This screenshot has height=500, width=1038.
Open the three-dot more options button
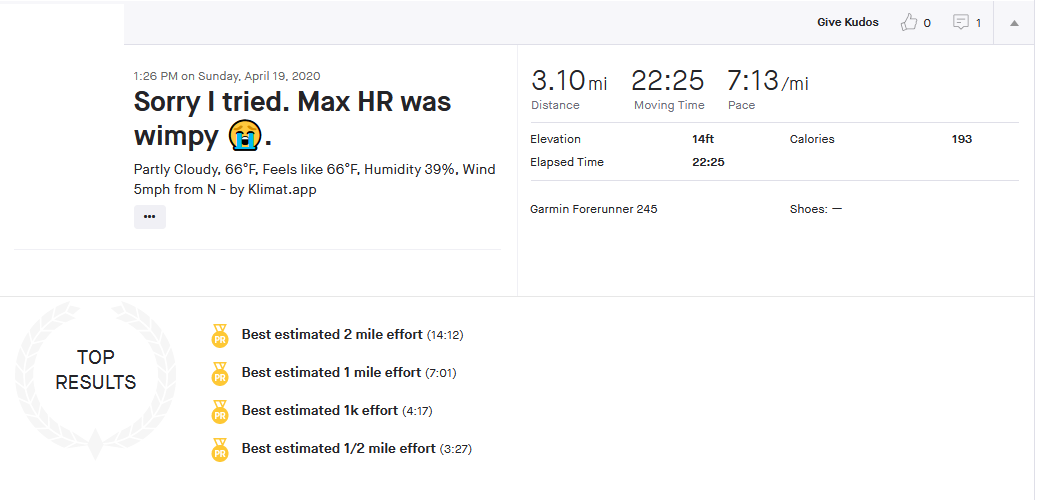coord(150,217)
